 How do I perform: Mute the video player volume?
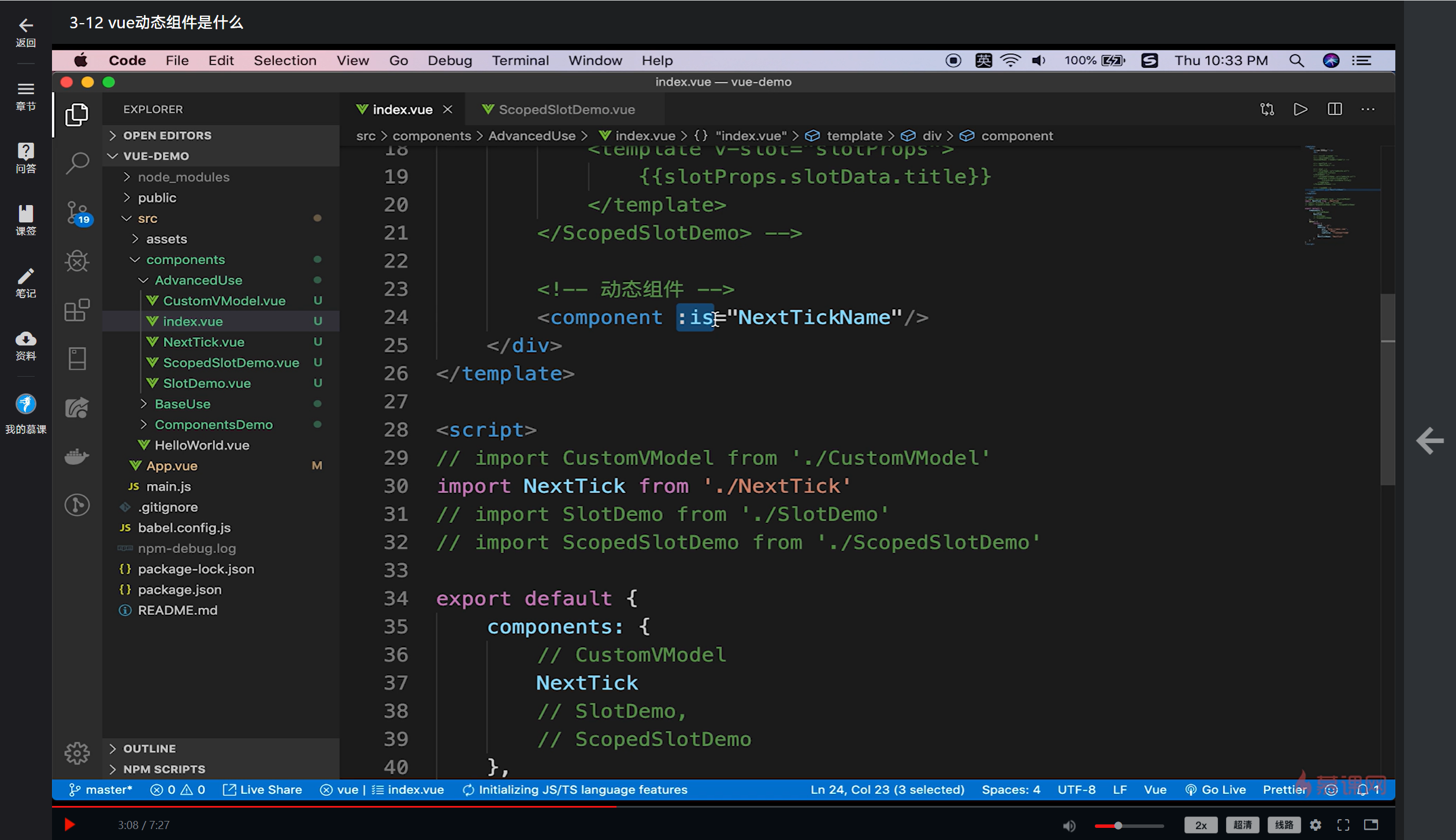(x=1069, y=825)
